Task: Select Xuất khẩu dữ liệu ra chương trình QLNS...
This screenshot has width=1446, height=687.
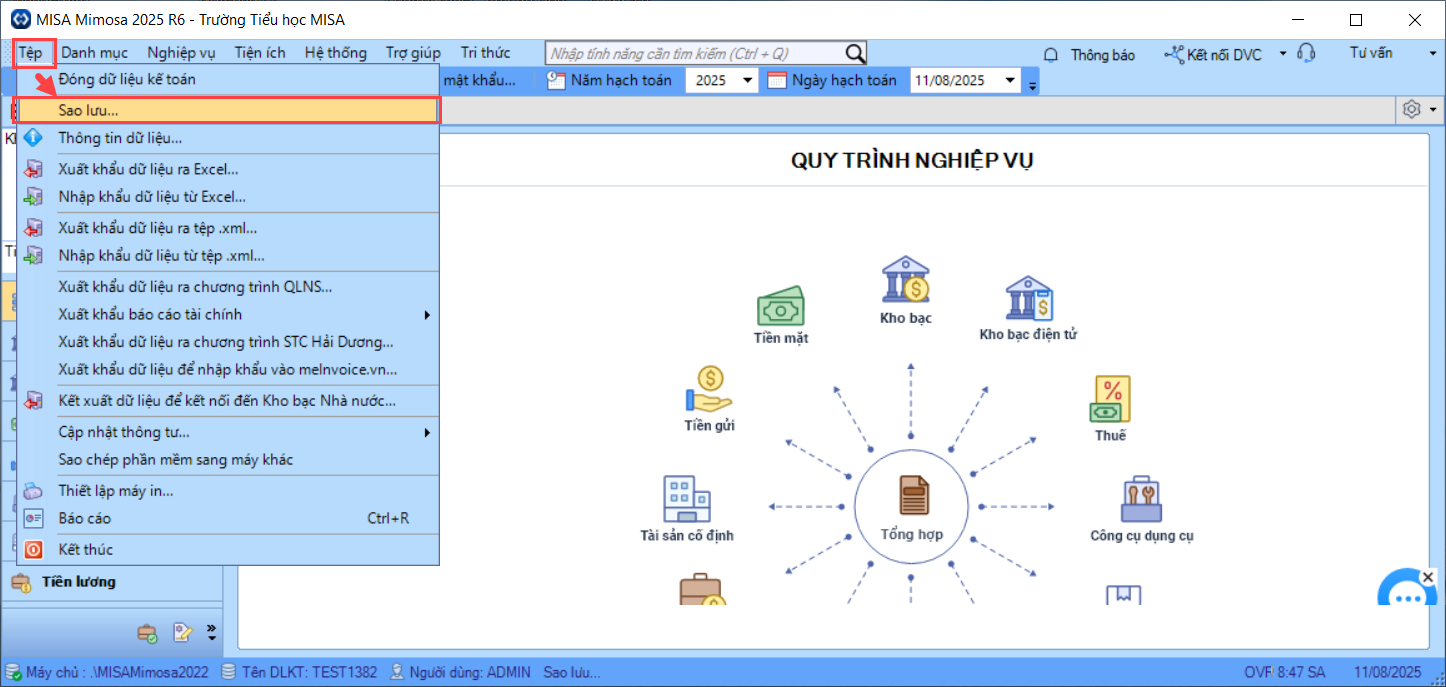Action: pyautogui.click(x=228, y=287)
